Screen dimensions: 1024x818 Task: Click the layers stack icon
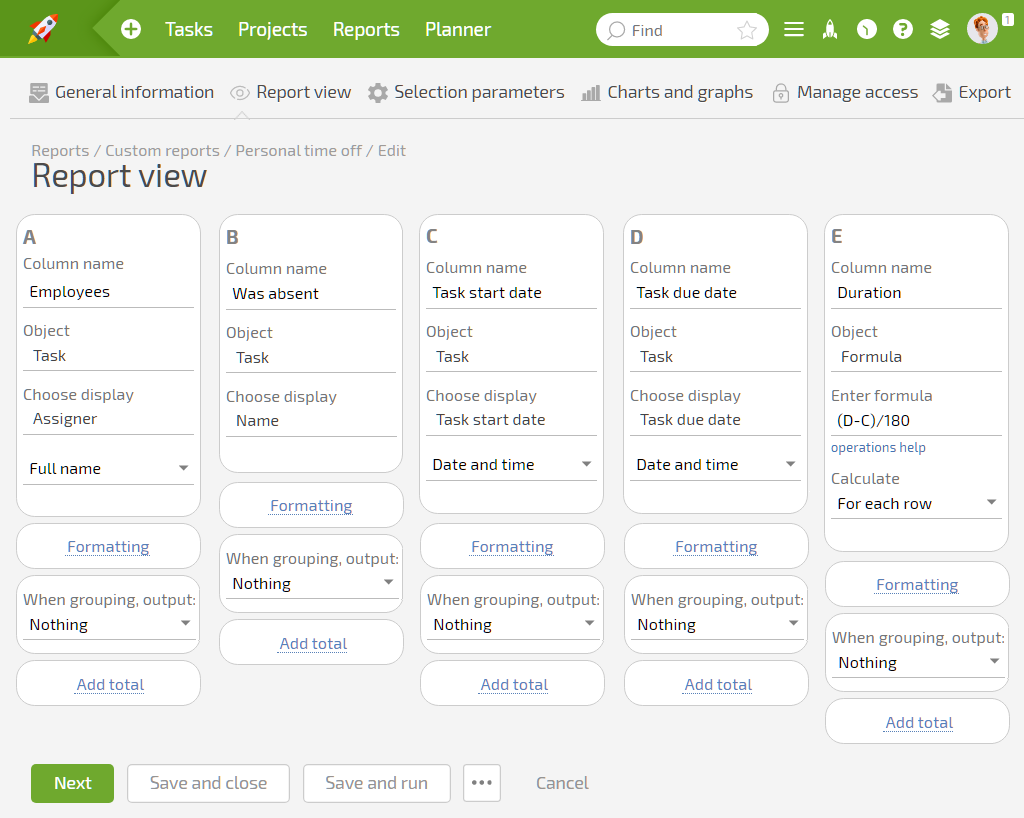tap(940, 29)
